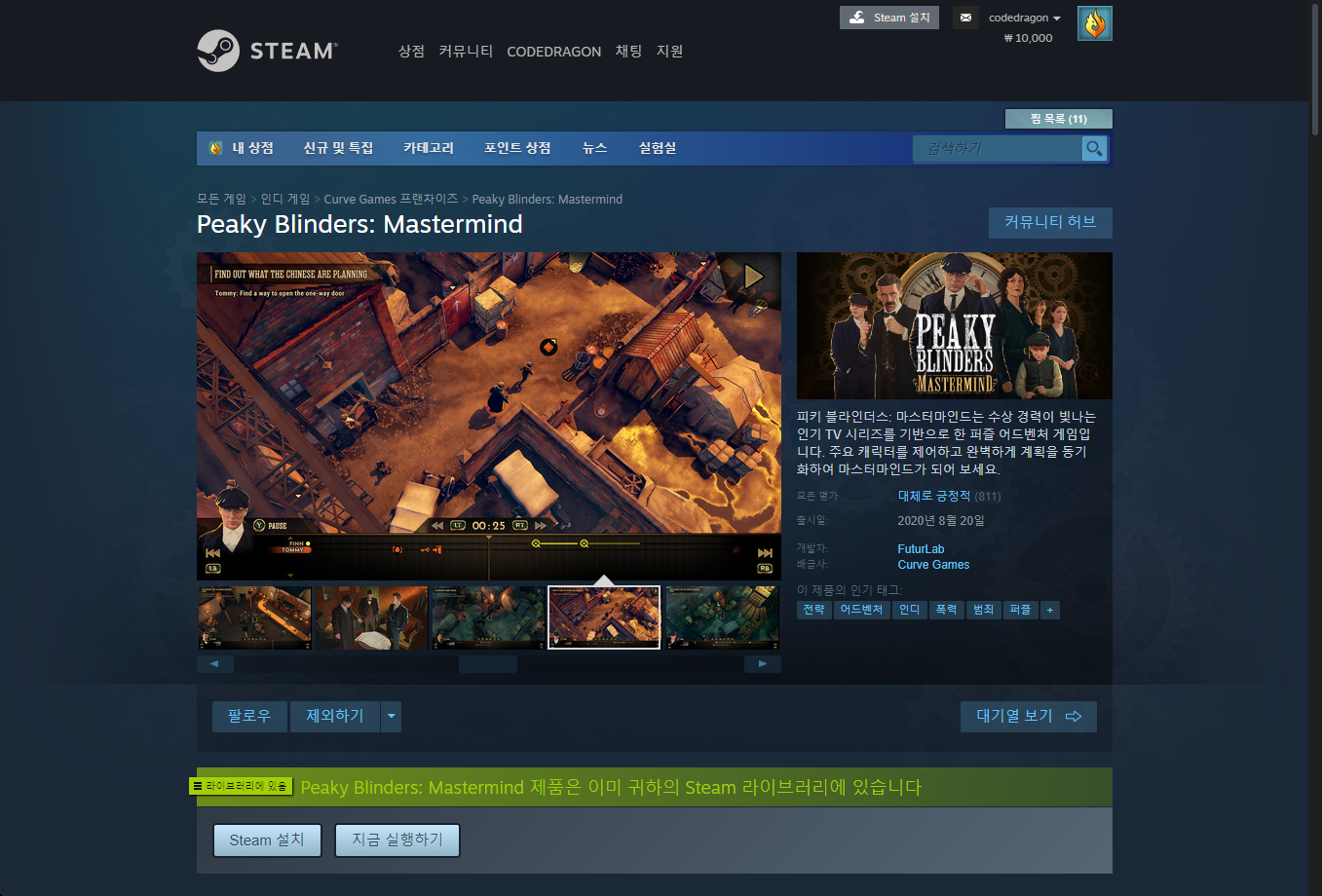
Task: Open the 카테고리 menu
Action: [x=429, y=148]
